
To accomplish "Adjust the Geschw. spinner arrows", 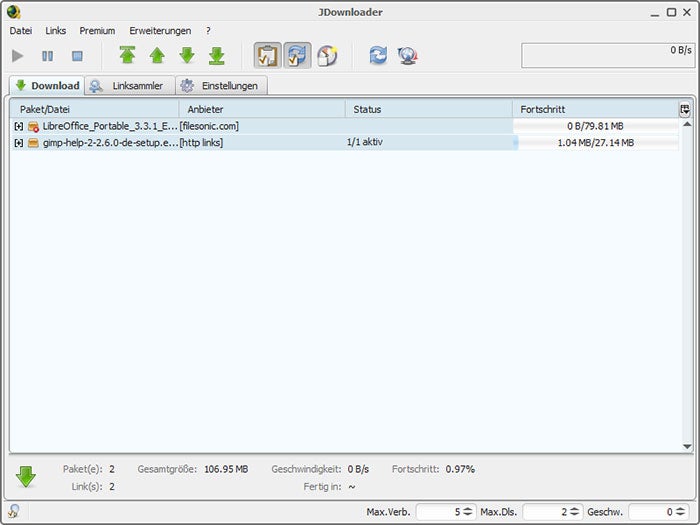I will [x=680, y=512].
